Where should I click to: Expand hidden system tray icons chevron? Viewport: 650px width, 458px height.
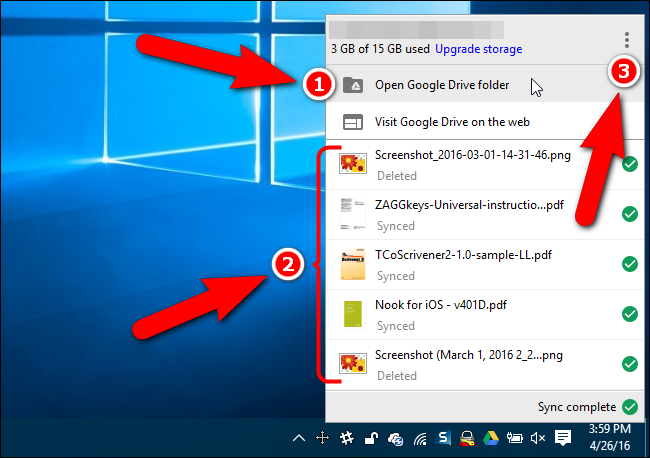tap(299, 438)
